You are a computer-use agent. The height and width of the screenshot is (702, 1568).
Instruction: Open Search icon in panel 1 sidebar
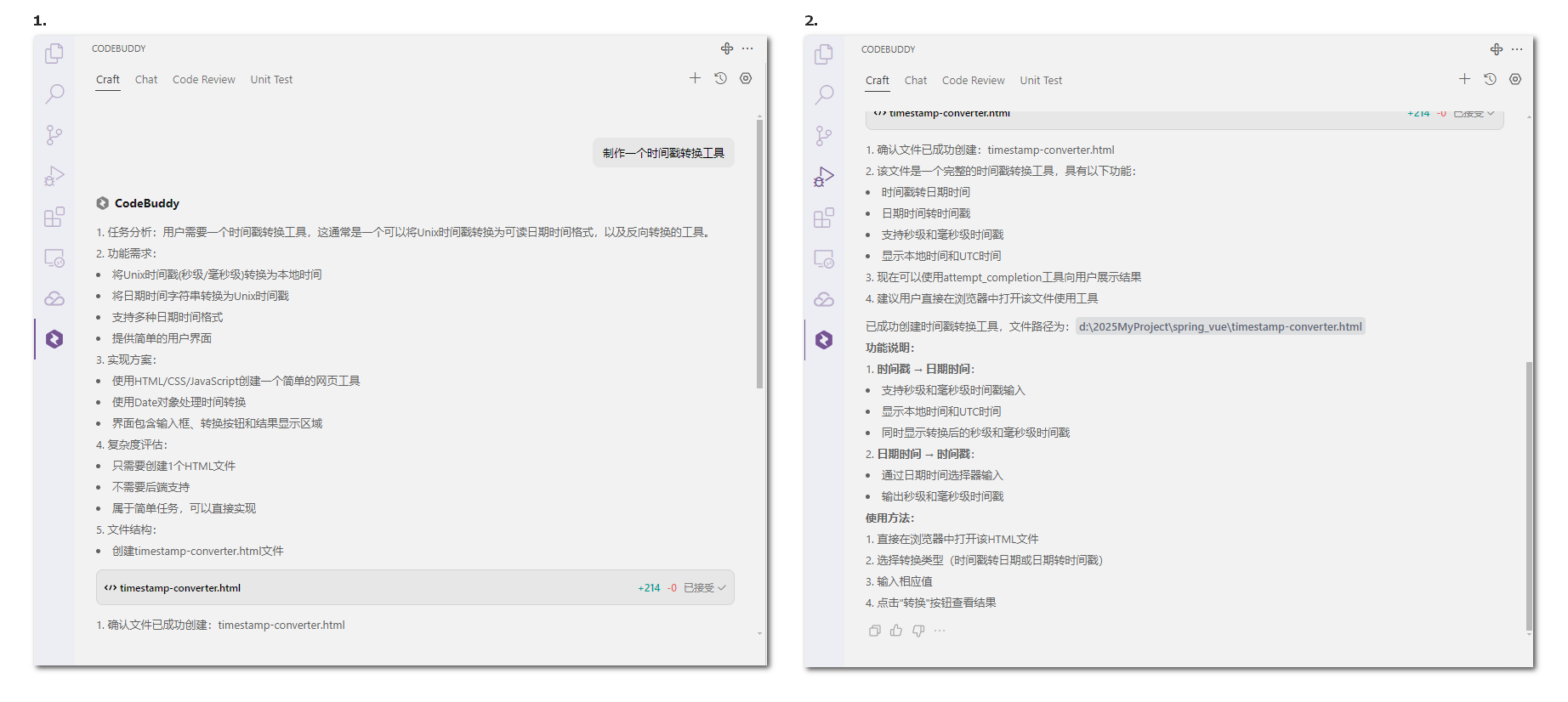click(x=54, y=93)
